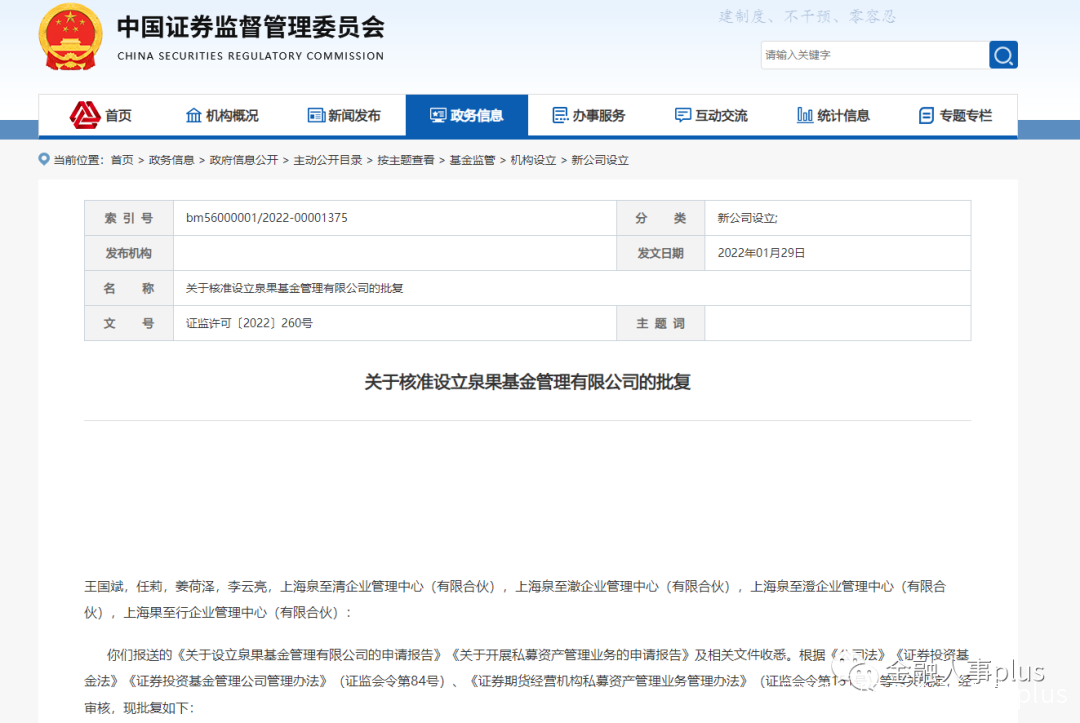The width and height of the screenshot is (1080, 723).
Task: Click the form icon beside 办事服务
Action: point(560,116)
